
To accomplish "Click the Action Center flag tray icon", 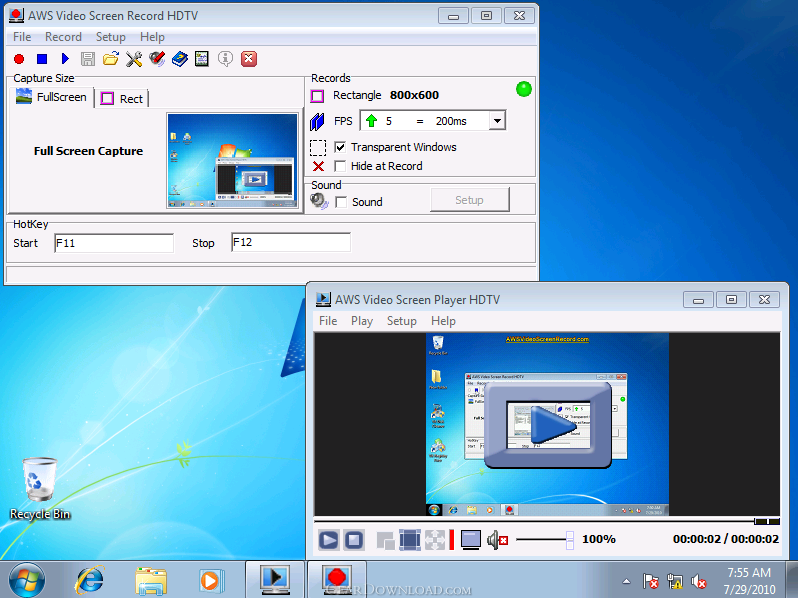I will (650, 581).
